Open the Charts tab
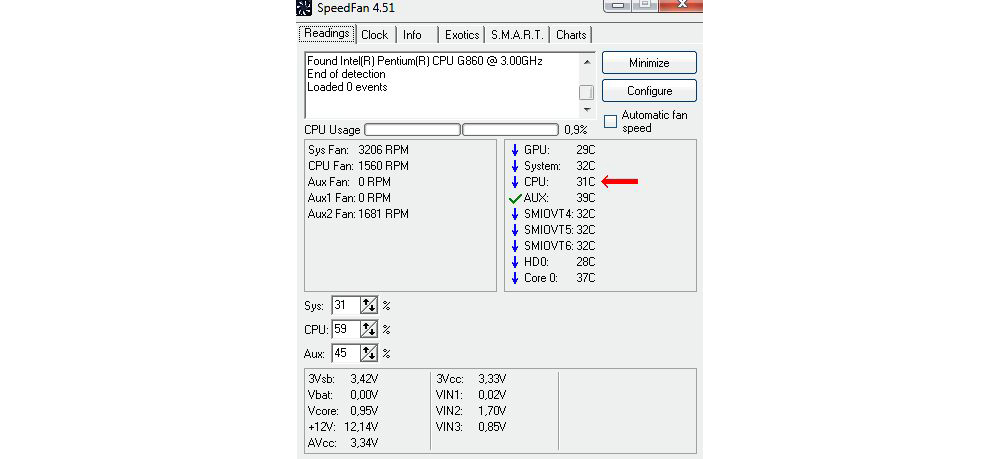 point(571,35)
